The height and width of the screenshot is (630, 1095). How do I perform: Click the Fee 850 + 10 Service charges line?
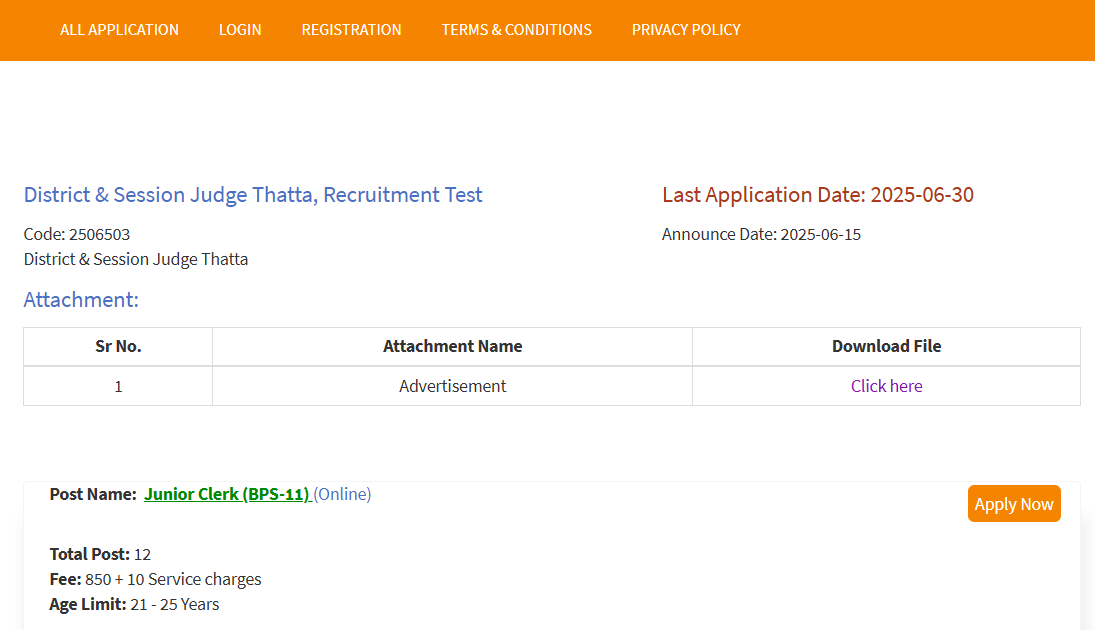155,580
